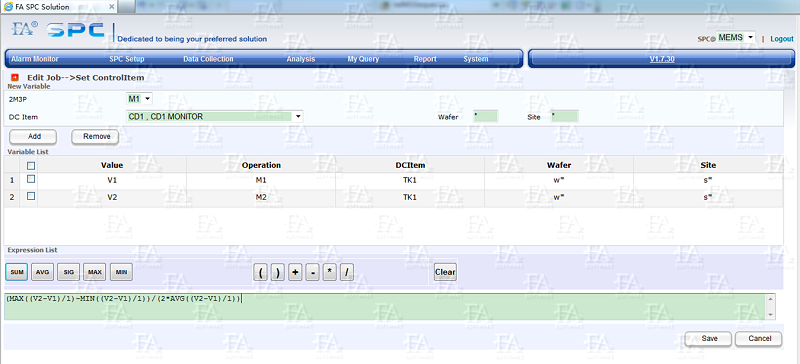This screenshot has height=364, width=800.
Task: Save the control item
Action: tap(709, 339)
